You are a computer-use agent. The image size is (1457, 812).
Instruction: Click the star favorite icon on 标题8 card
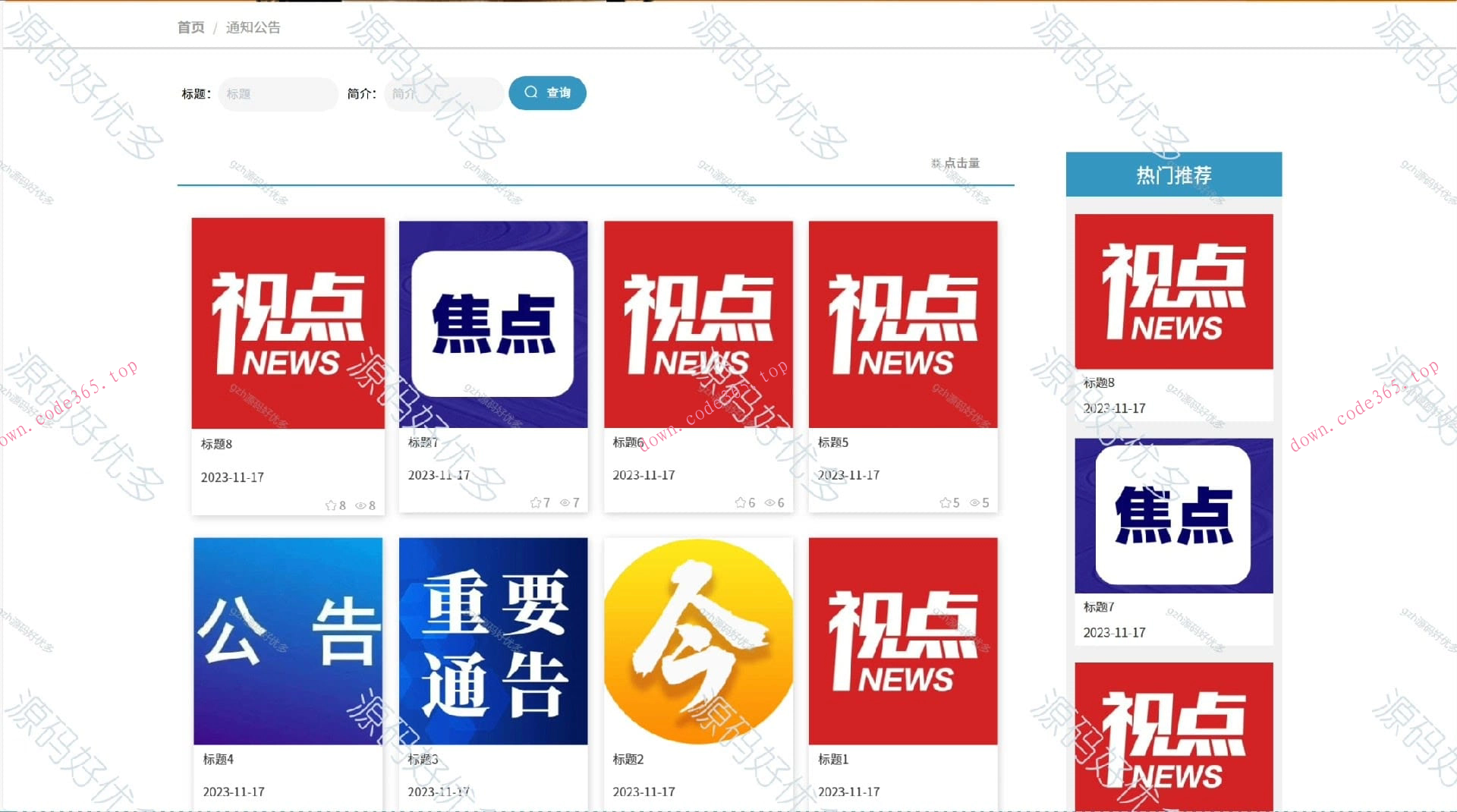click(331, 504)
